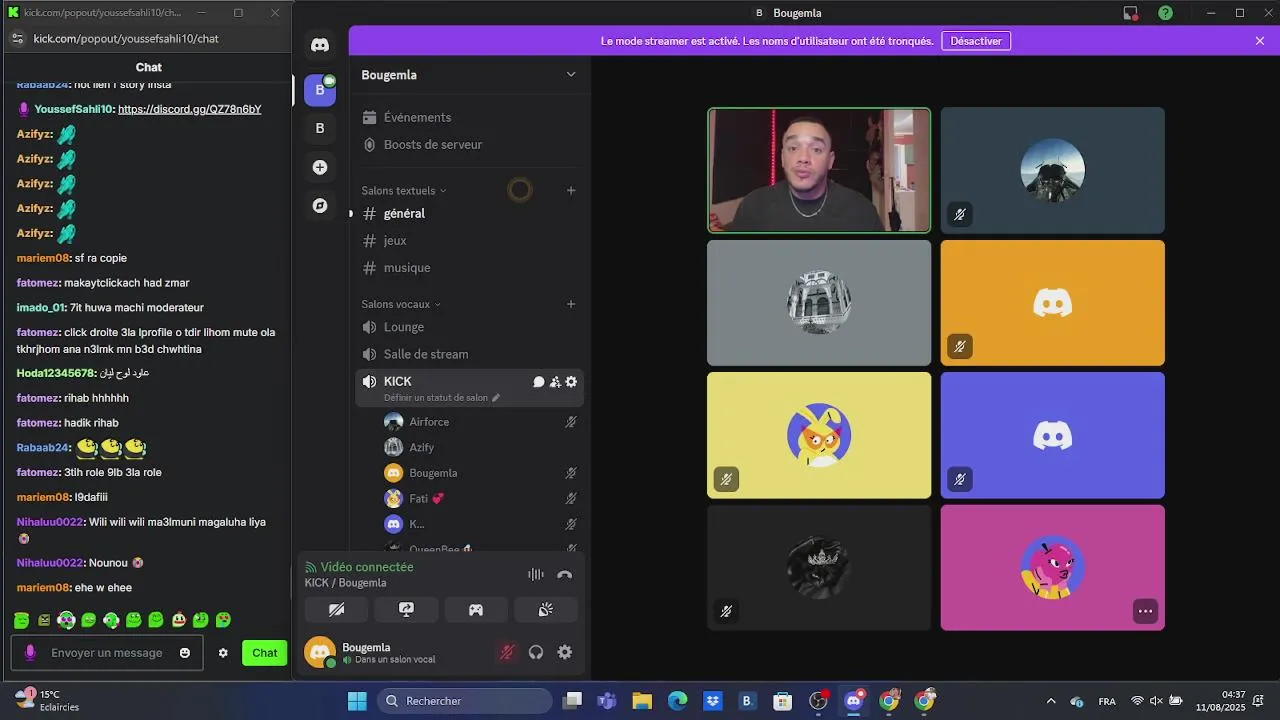The image size is (1280, 720).
Task: Toggle deafen headphones icon
Action: (x=536, y=652)
